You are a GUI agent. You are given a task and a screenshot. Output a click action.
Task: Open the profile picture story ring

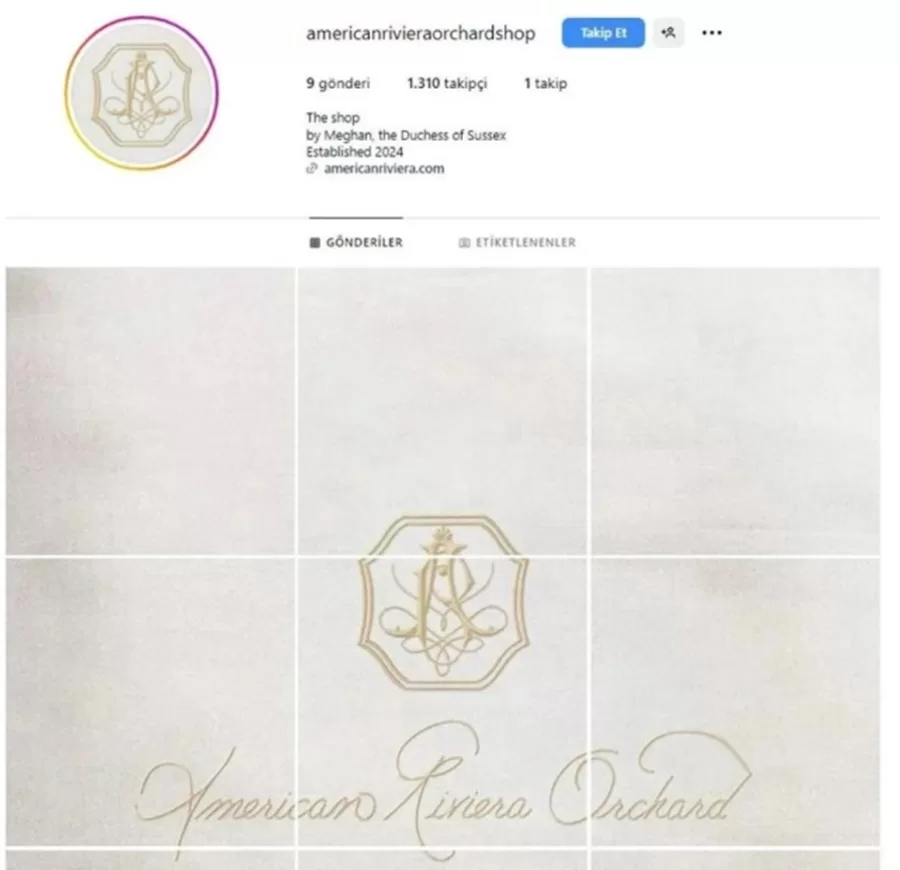pyautogui.click(x=141, y=94)
